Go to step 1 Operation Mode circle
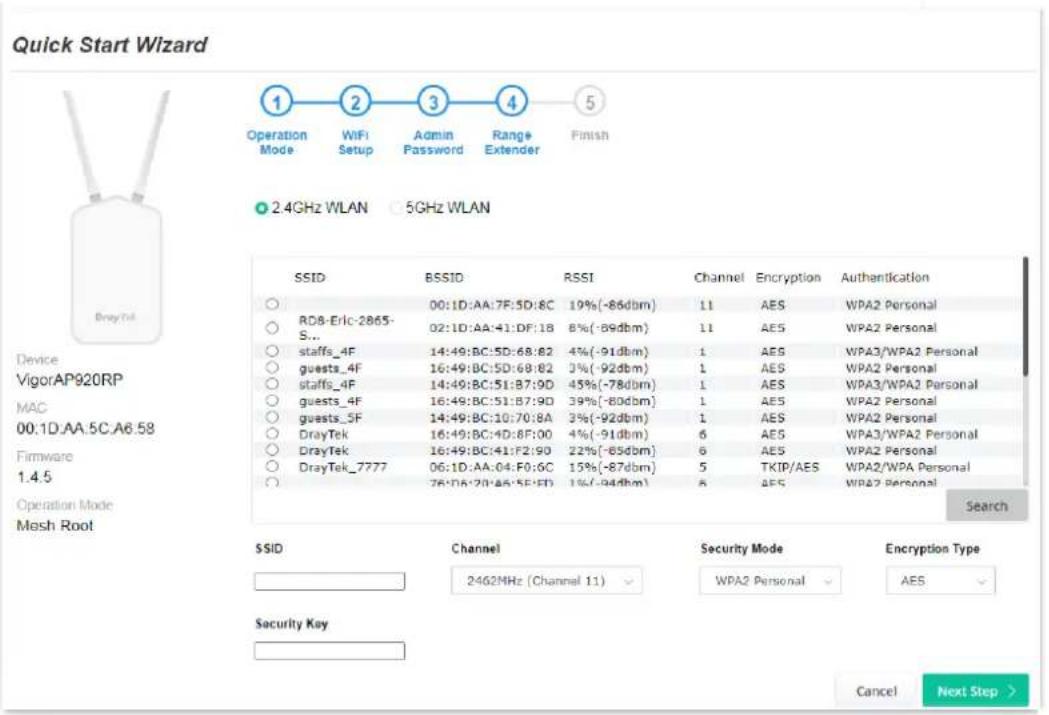The width and height of the screenshot is (1049, 715). [276, 102]
